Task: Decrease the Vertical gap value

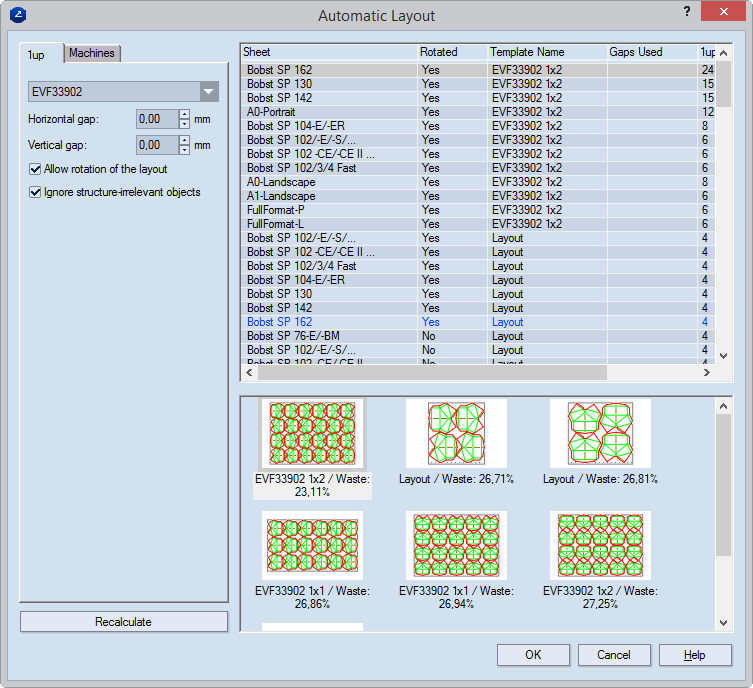Action: pyautogui.click(x=184, y=150)
